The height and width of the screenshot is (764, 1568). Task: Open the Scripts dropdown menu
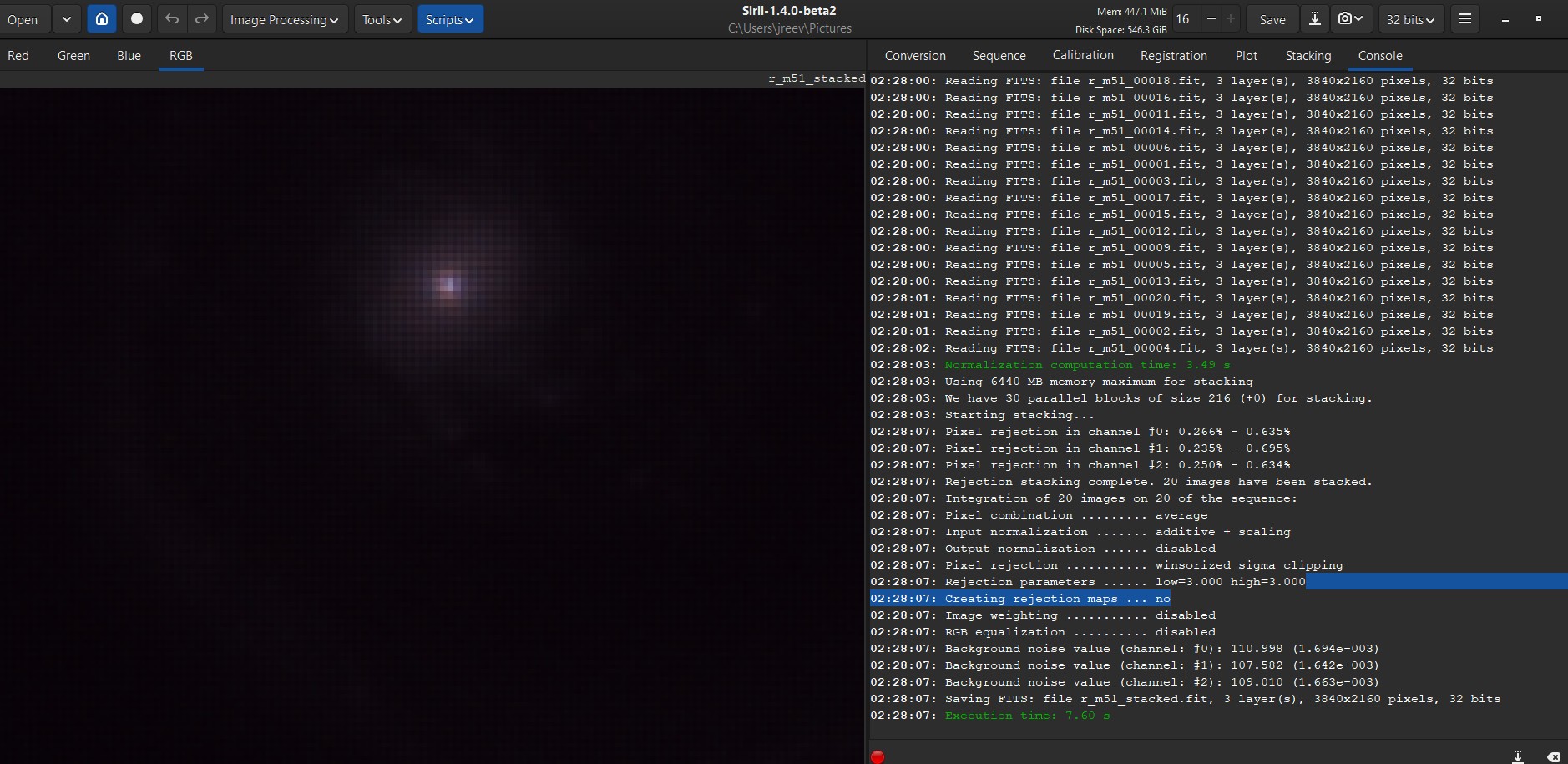coord(450,19)
